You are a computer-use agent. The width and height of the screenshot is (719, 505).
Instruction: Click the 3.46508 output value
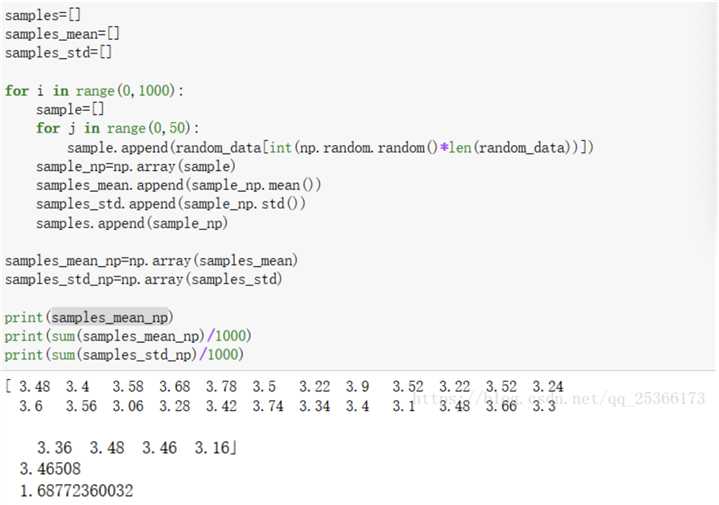point(50,468)
